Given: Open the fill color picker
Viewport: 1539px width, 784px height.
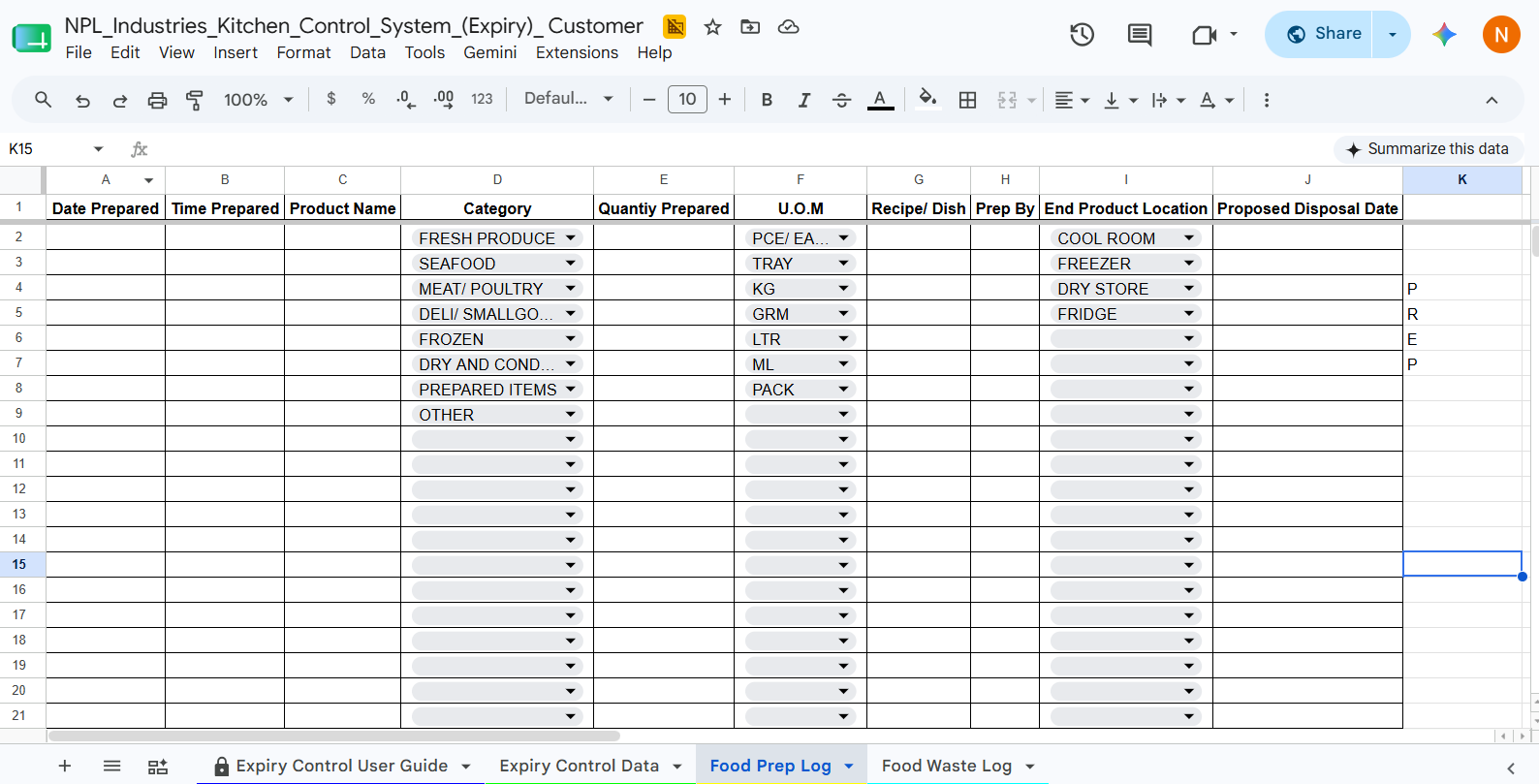Looking at the screenshot, I should click(x=927, y=99).
